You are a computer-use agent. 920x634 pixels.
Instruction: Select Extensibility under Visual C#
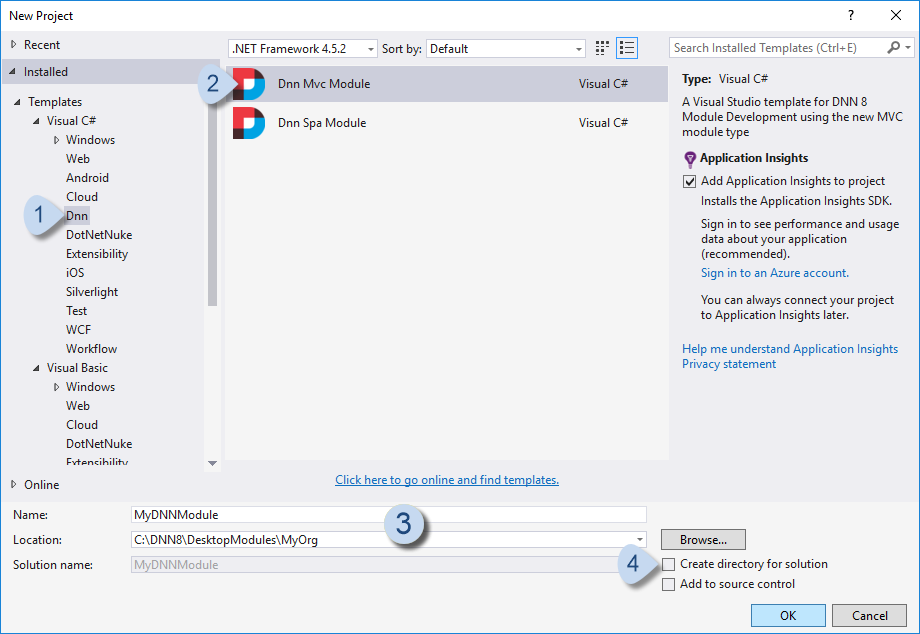click(x=97, y=254)
